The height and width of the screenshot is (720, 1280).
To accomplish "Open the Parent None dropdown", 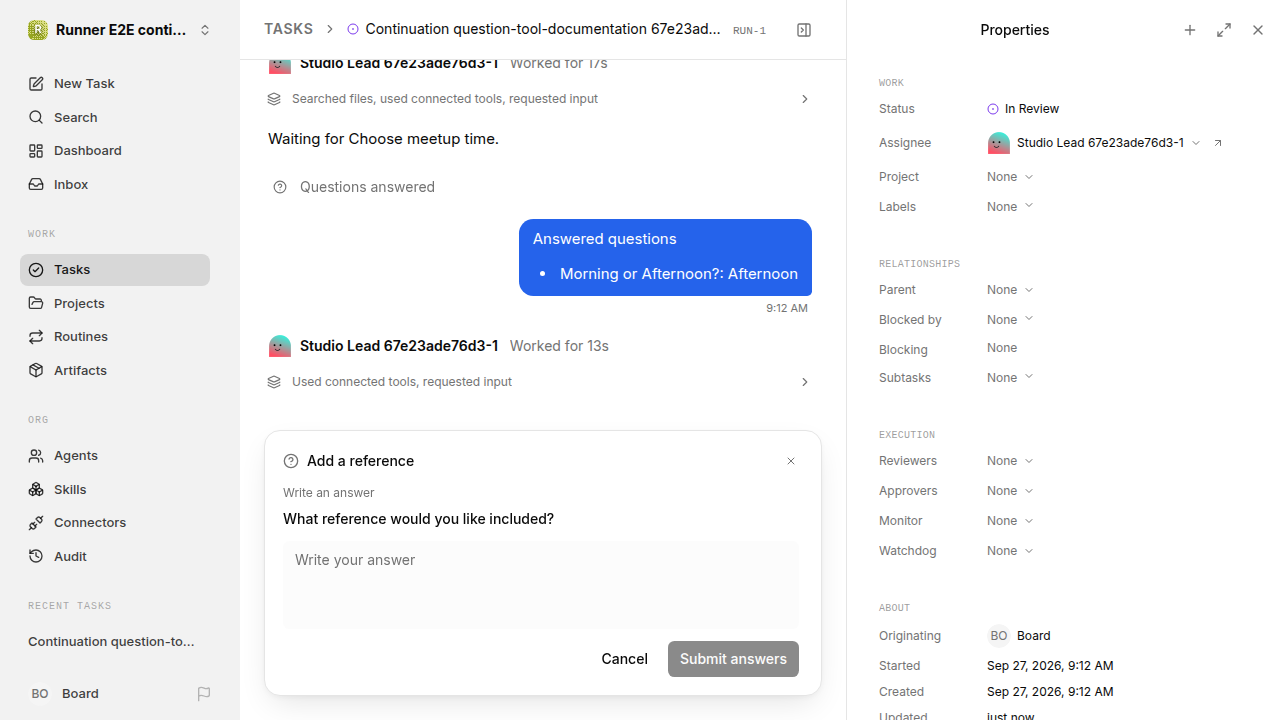I will 1010,290.
